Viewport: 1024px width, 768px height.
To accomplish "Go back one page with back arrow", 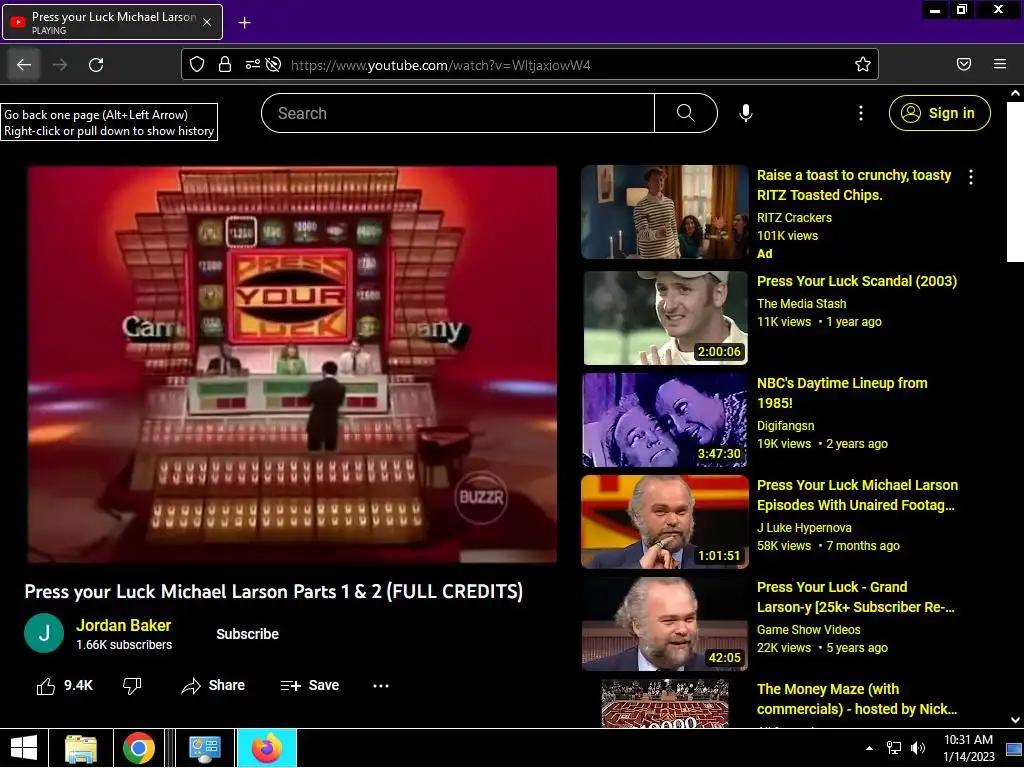I will 24,65.
